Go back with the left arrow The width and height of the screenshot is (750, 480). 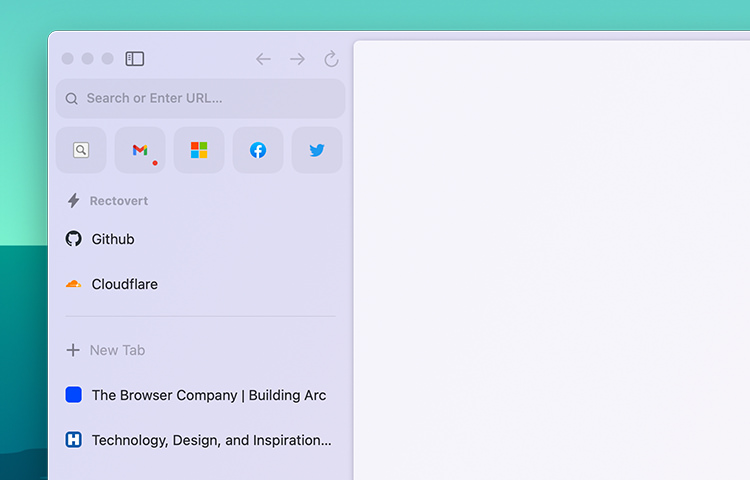[x=263, y=59]
